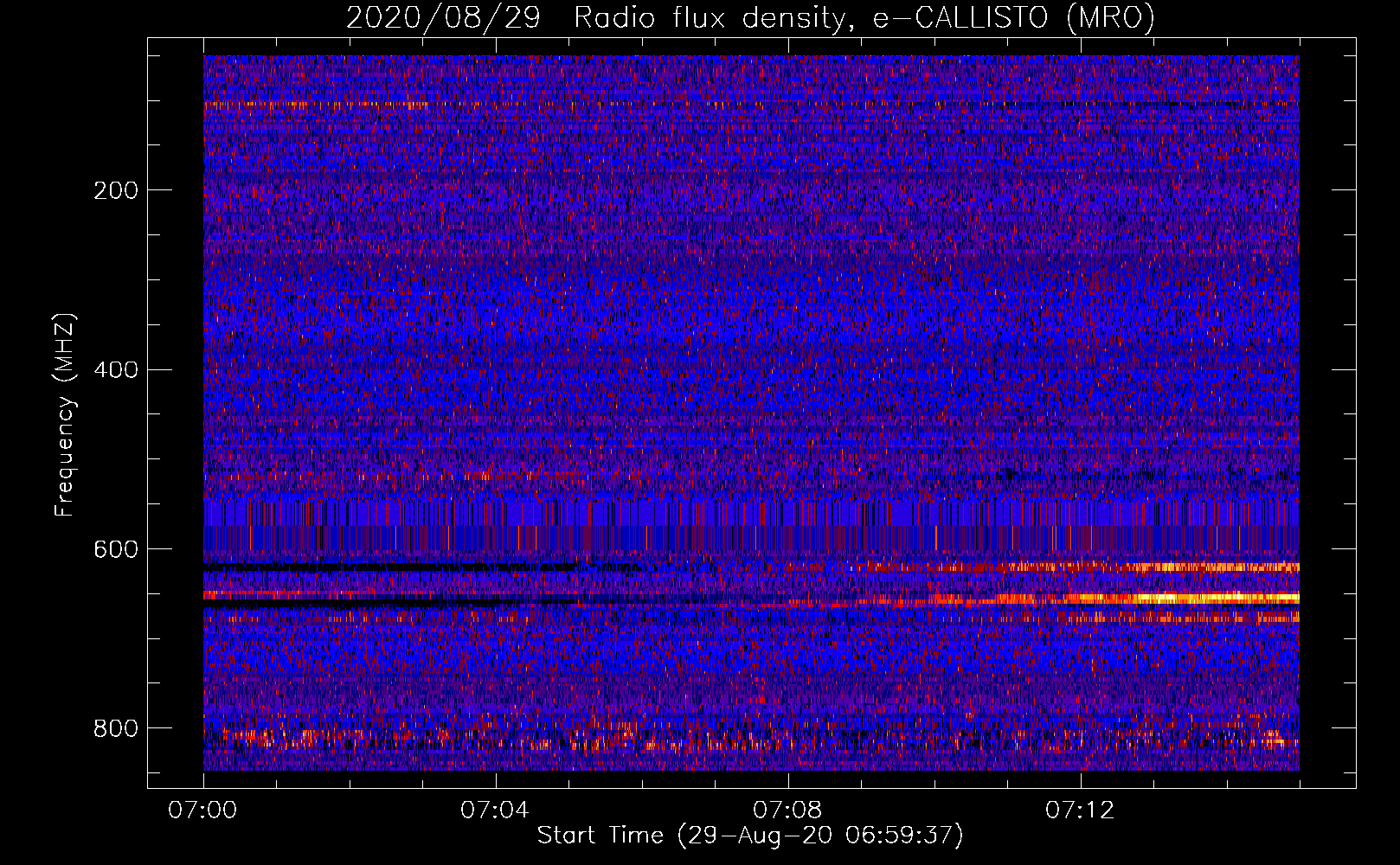Click the "Frequency (MHZ)" axis label
Screen dimensions: 1400x865
coord(65,414)
